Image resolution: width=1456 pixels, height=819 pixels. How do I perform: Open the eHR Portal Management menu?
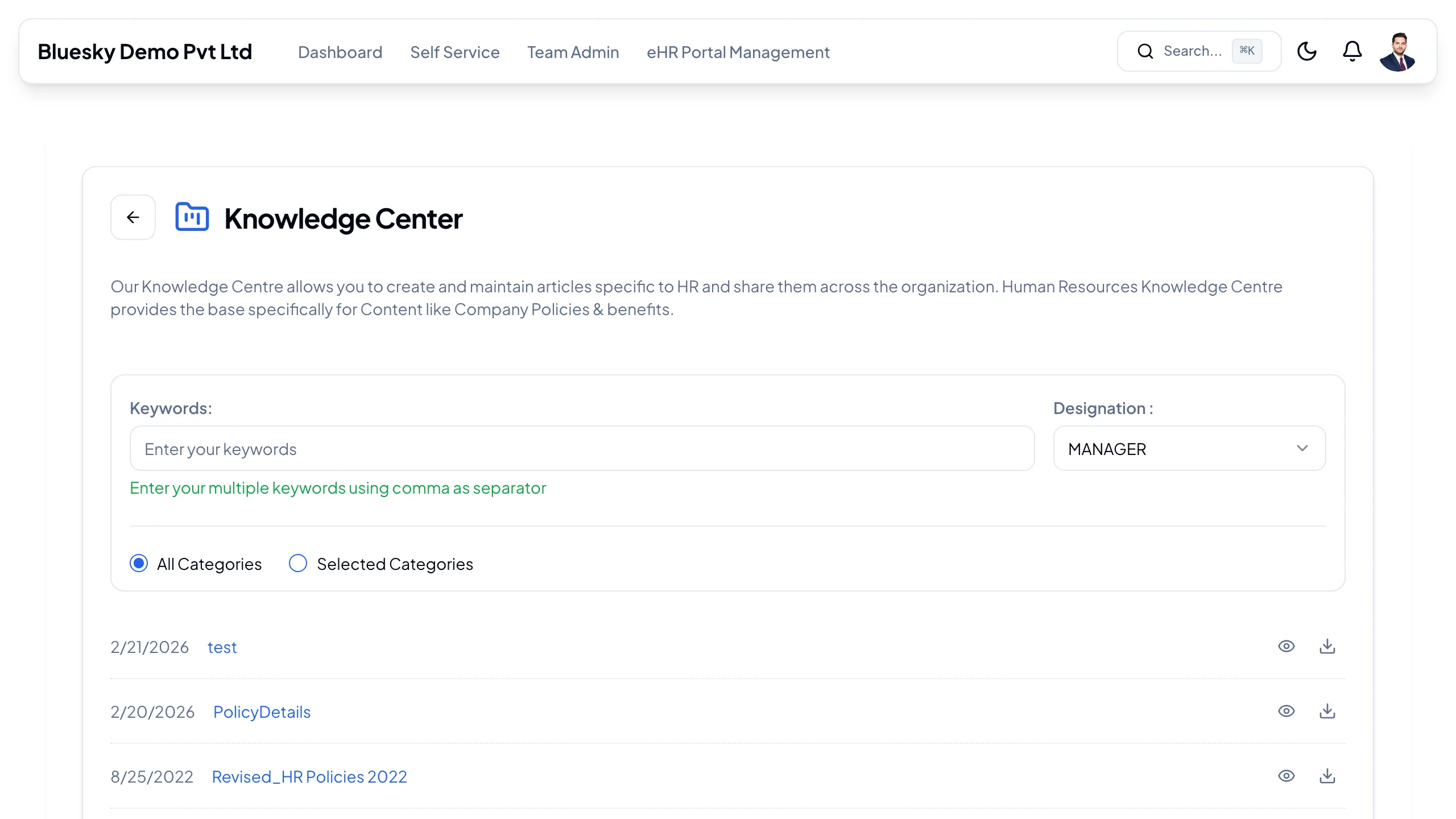coord(738,52)
